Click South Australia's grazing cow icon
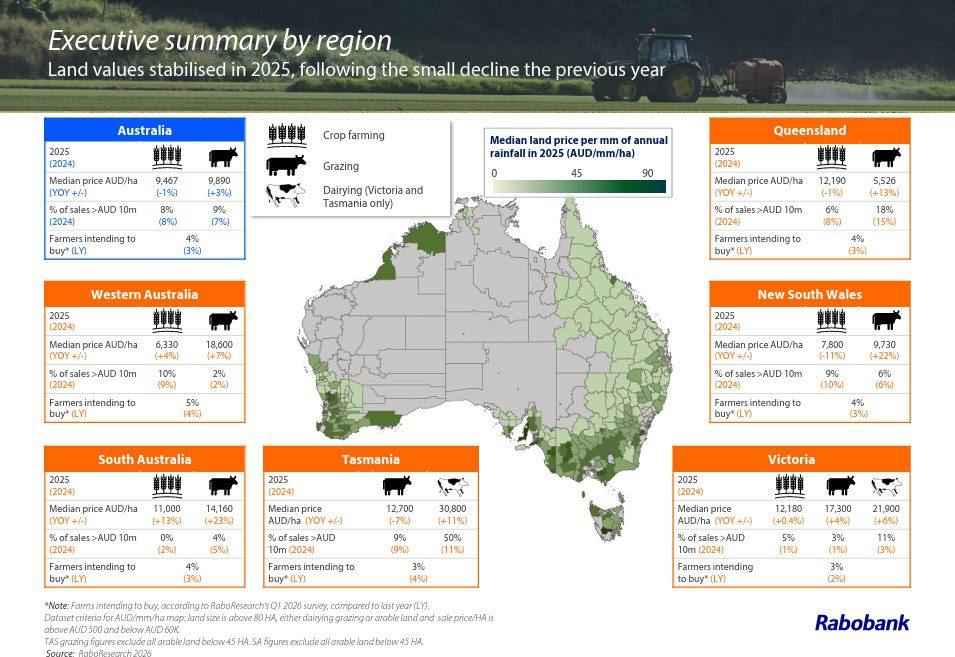This screenshot has width=955, height=657. pyautogui.click(x=223, y=486)
